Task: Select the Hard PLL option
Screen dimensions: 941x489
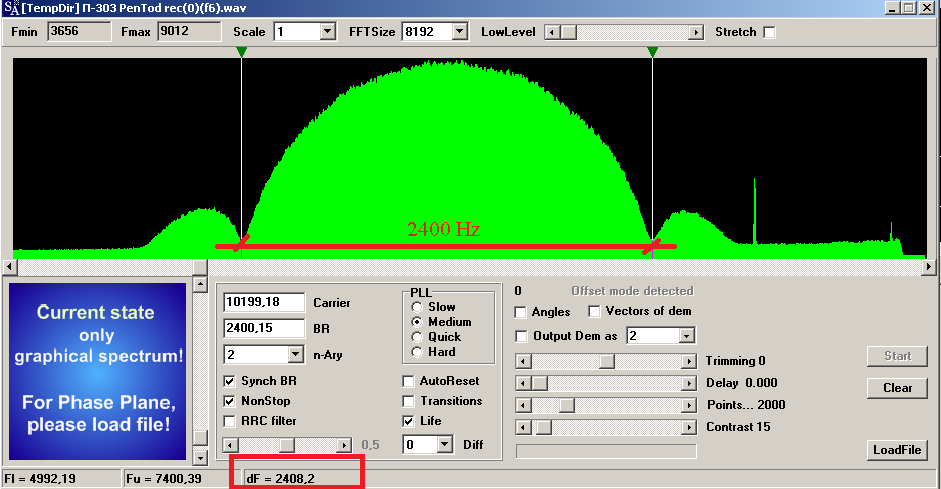Action: point(417,352)
